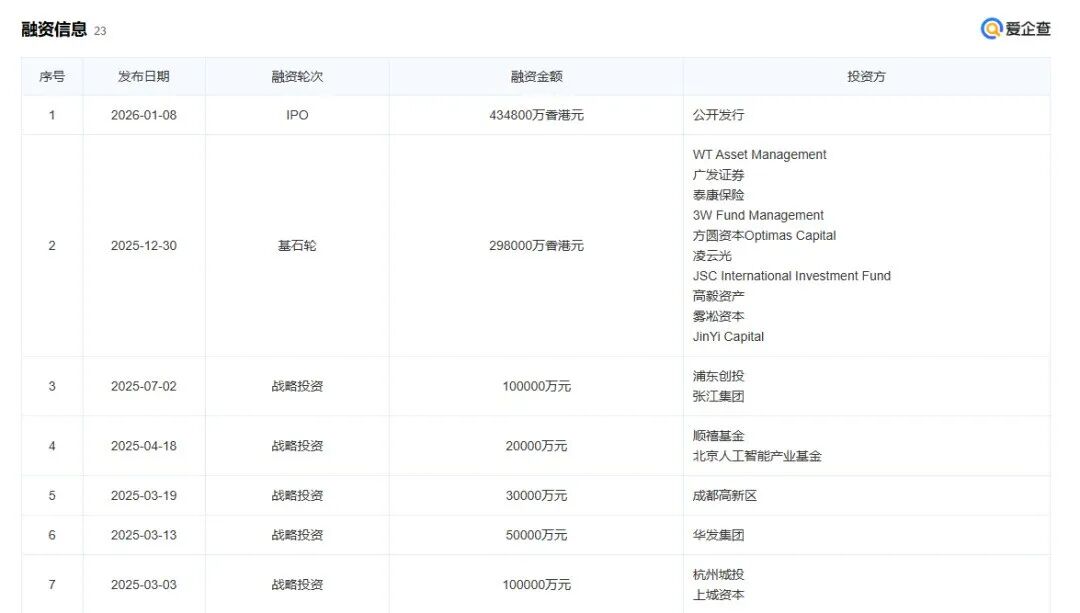Image resolution: width=1080 pixels, height=613 pixels.
Task: Click the amount 434800万香港元
Action: pos(537,115)
